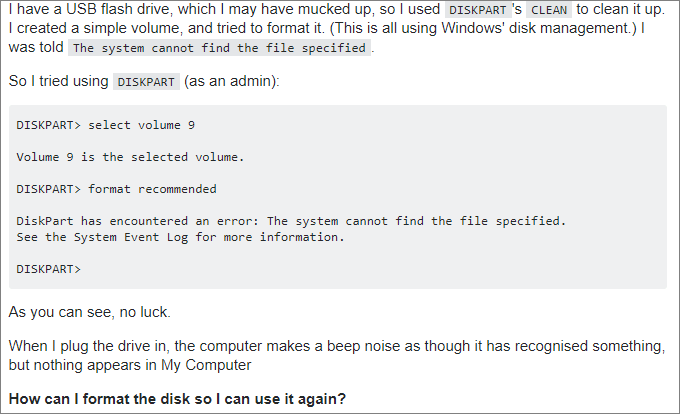The height and width of the screenshot is (414, 680).
Task: Click the text "So I tried using"
Action: pos(58,82)
